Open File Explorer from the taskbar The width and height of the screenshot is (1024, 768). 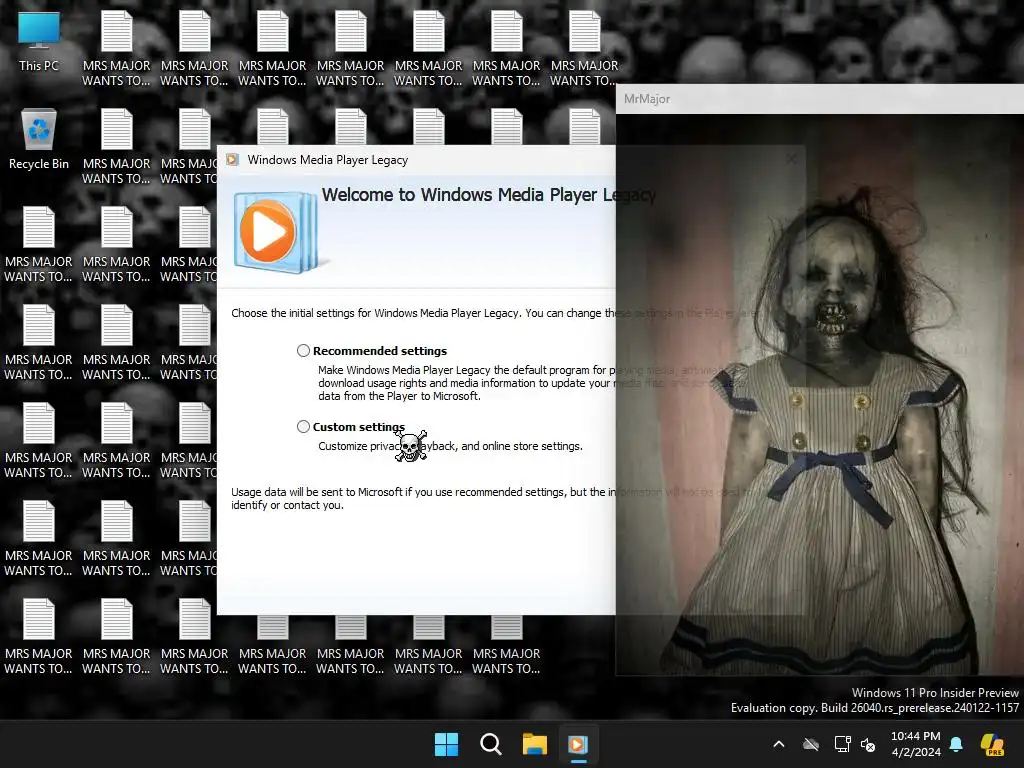pyautogui.click(x=534, y=744)
